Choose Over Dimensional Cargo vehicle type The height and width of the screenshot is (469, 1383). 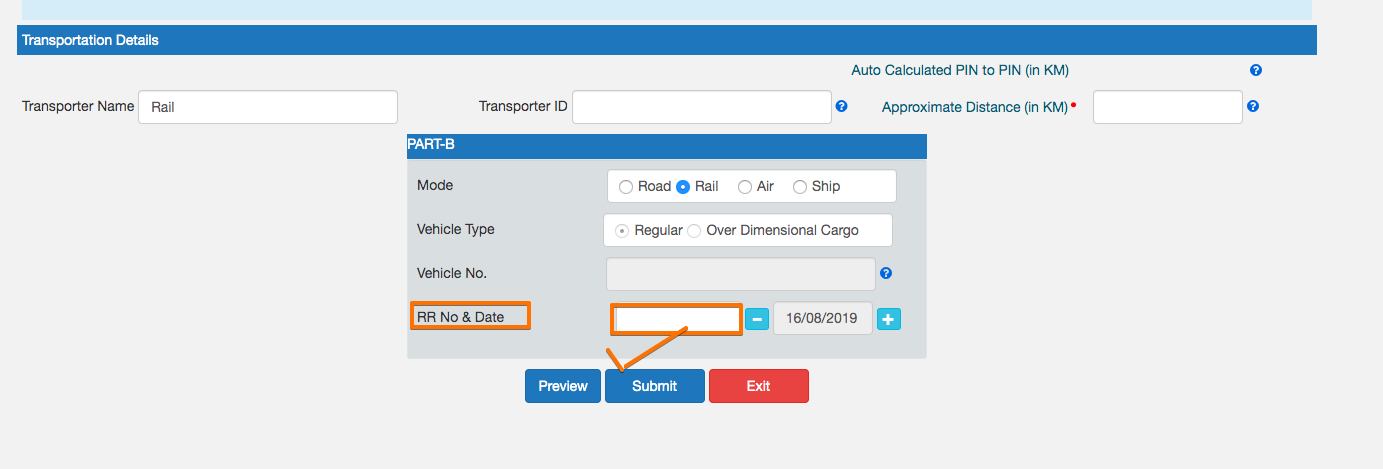click(694, 230)
